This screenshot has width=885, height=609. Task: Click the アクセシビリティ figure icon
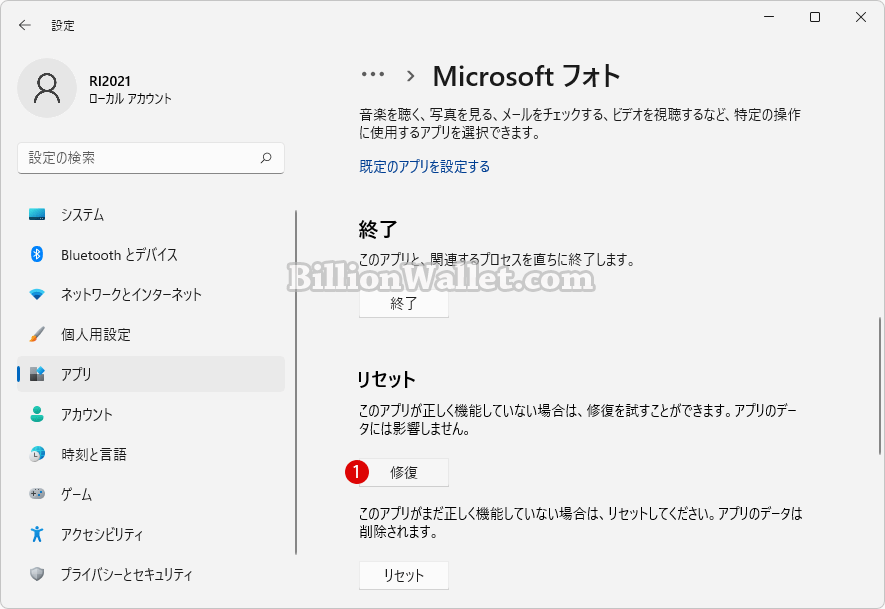pyautogui.click(x=37, y=534)
